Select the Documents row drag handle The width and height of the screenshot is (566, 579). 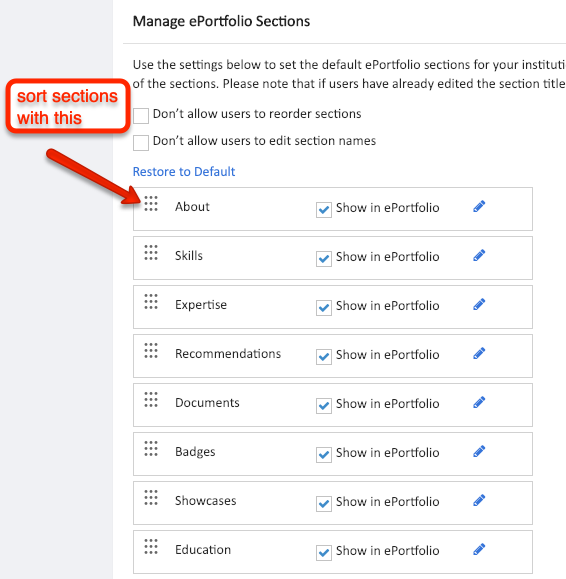tap(151, 400)
